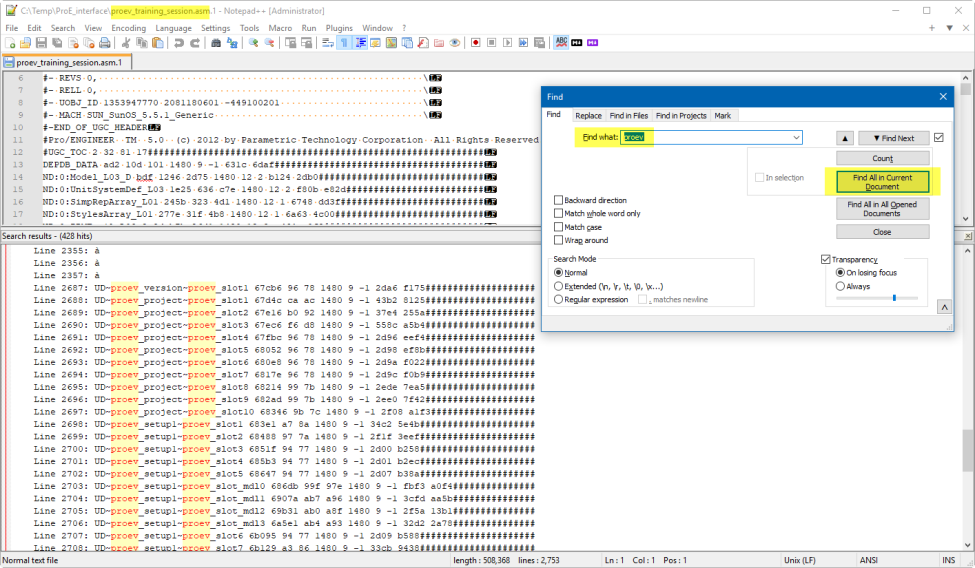The height and width of the screenshot is (568, 975).
Task: Uncheck the Transparency checkbox
Action: tap(826, 259)
